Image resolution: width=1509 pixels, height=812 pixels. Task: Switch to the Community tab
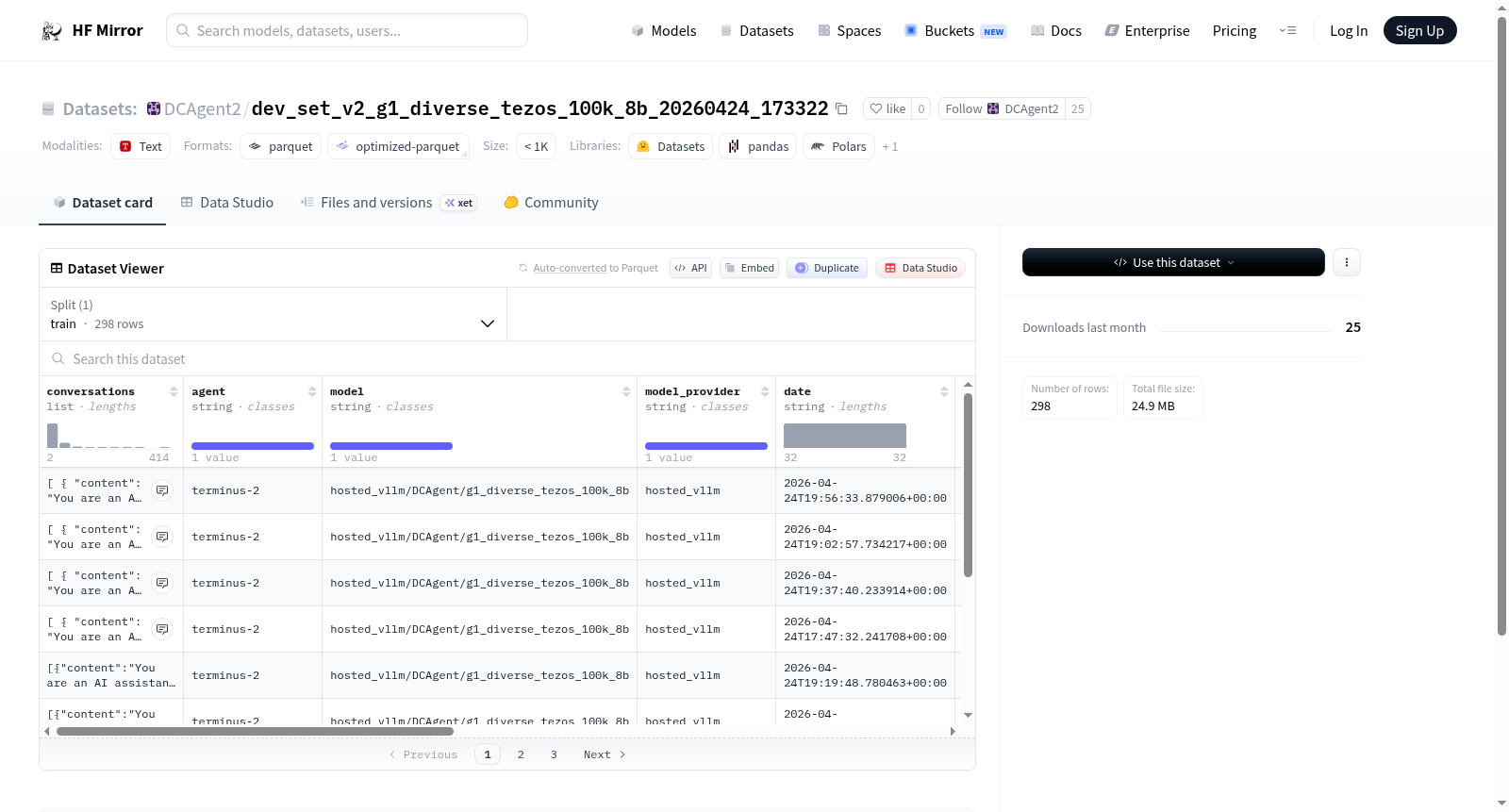(552, 202)
